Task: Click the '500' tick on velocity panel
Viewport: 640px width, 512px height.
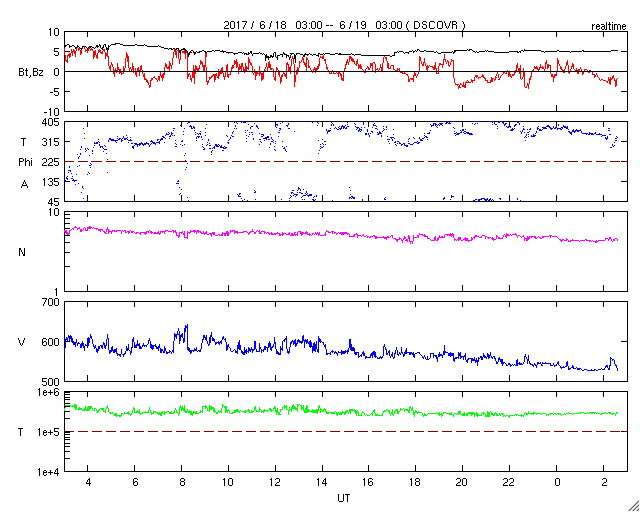Action: pyautogui.click(x=51, y=382)
